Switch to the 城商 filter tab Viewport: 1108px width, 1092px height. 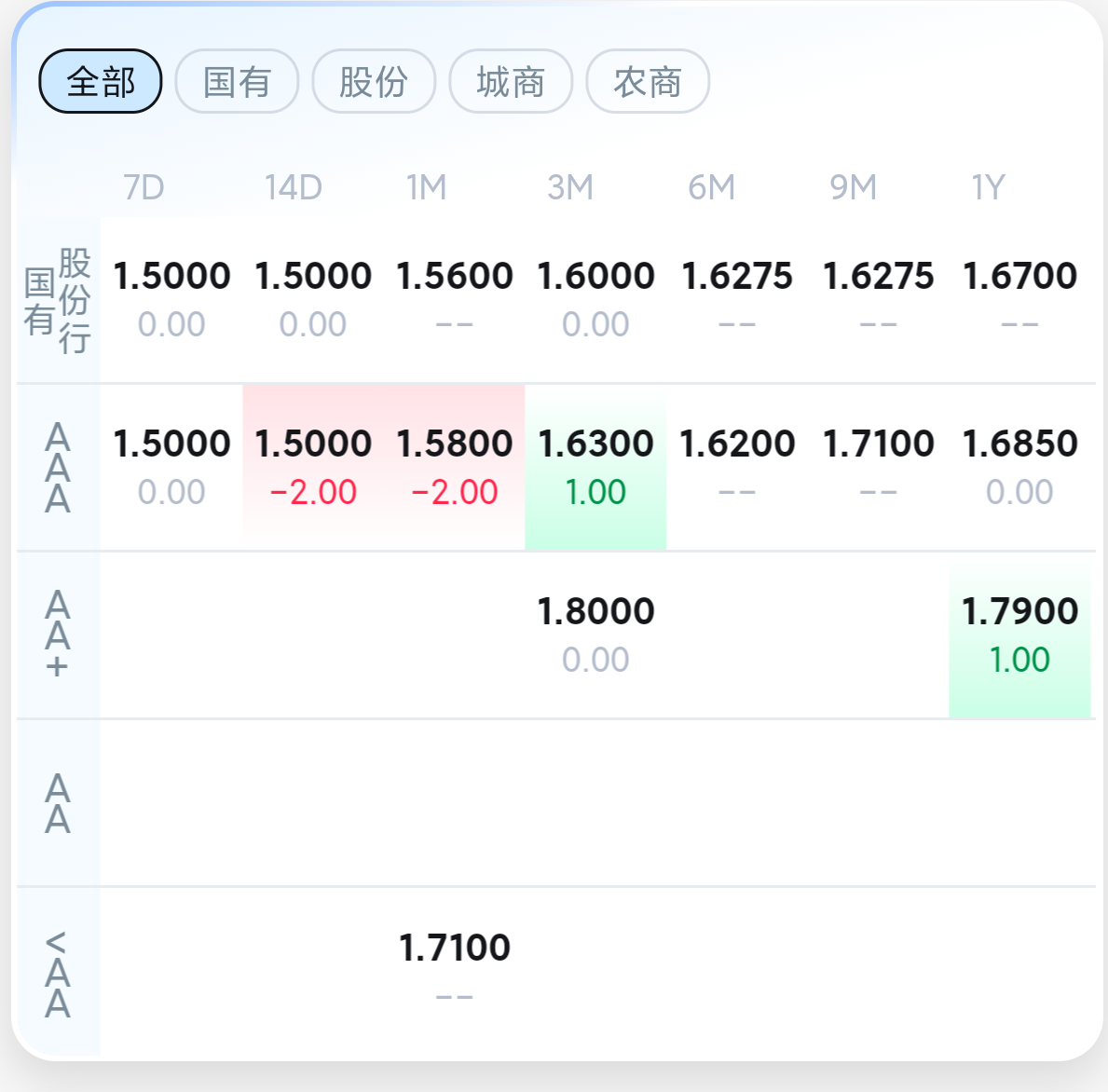511,81
